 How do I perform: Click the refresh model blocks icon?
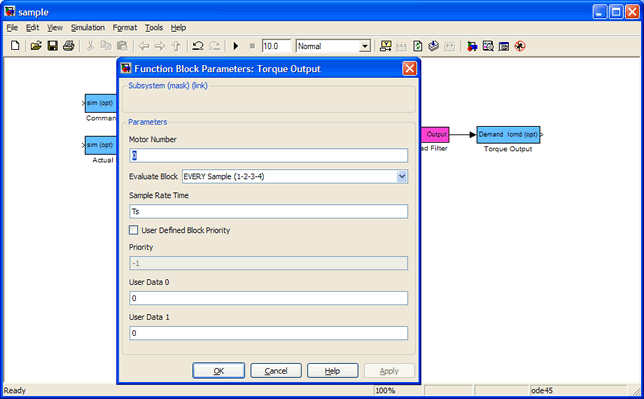tap(418, 46)
